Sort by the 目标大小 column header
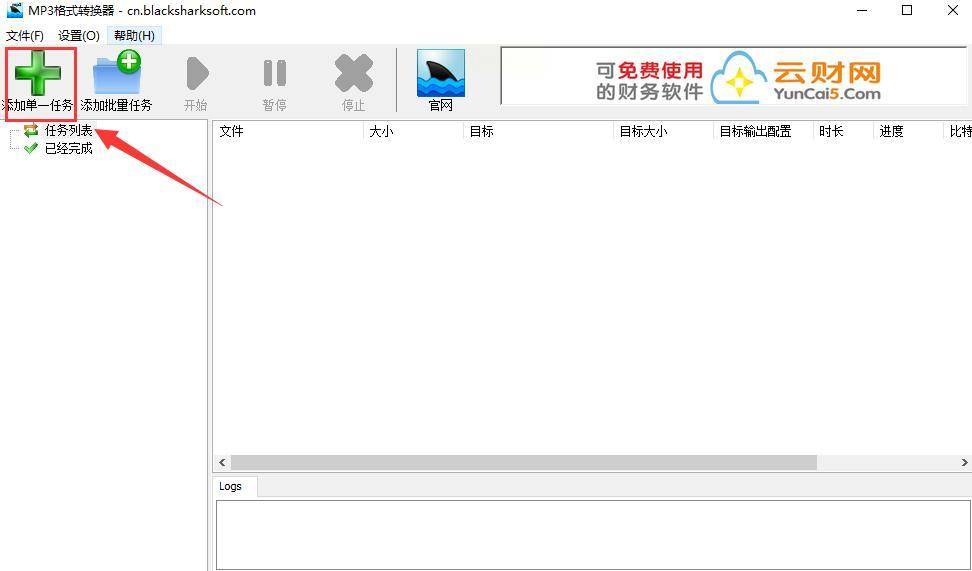This screenshot has height=571, width=972. pos(664,131)
